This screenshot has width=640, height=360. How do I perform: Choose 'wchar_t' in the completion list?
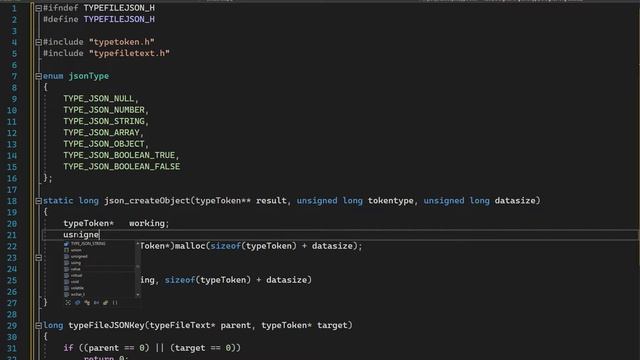[78, 294]
